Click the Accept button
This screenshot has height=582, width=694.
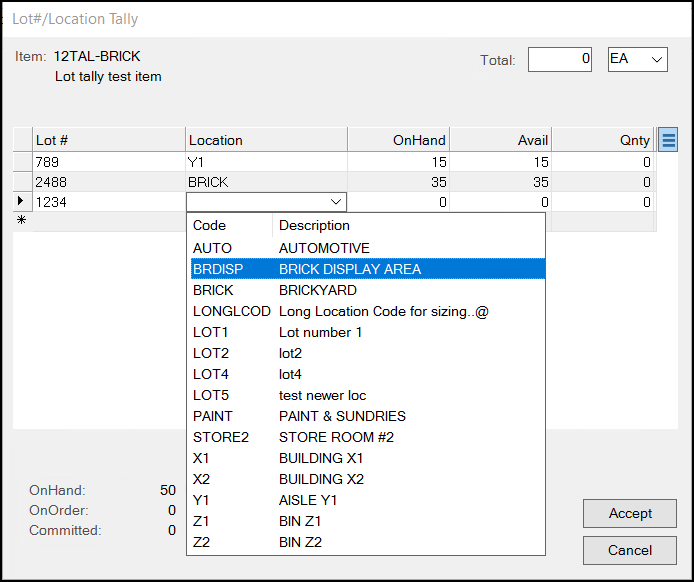(x=630, y=513)
